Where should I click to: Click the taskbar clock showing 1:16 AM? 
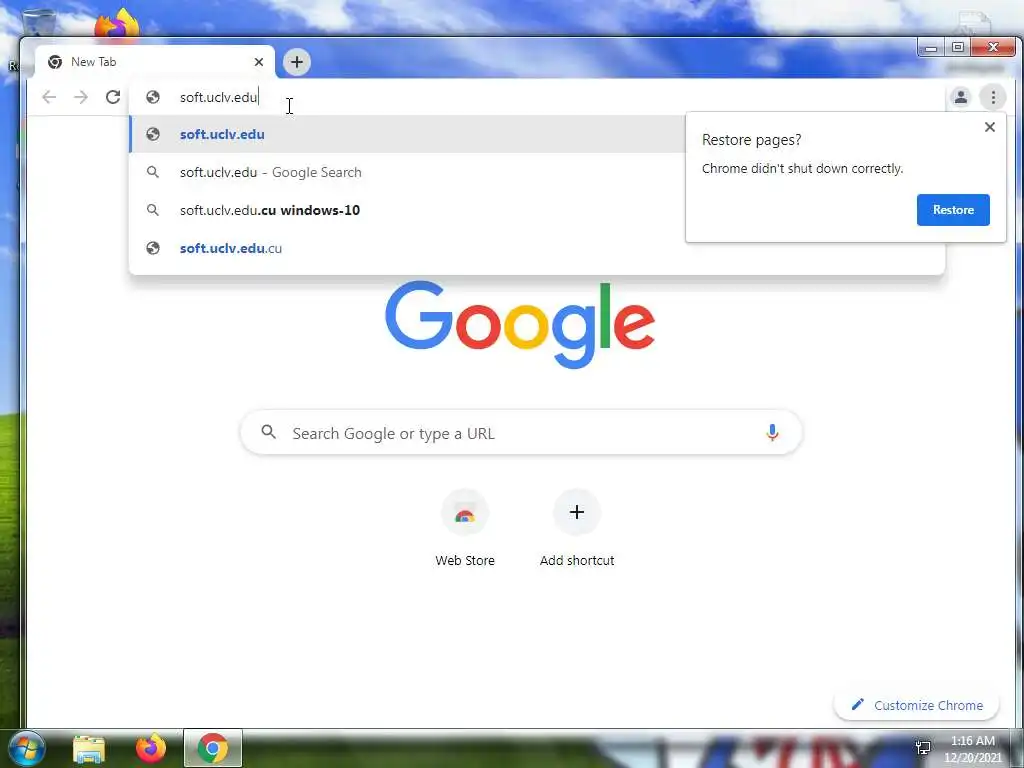972,749
